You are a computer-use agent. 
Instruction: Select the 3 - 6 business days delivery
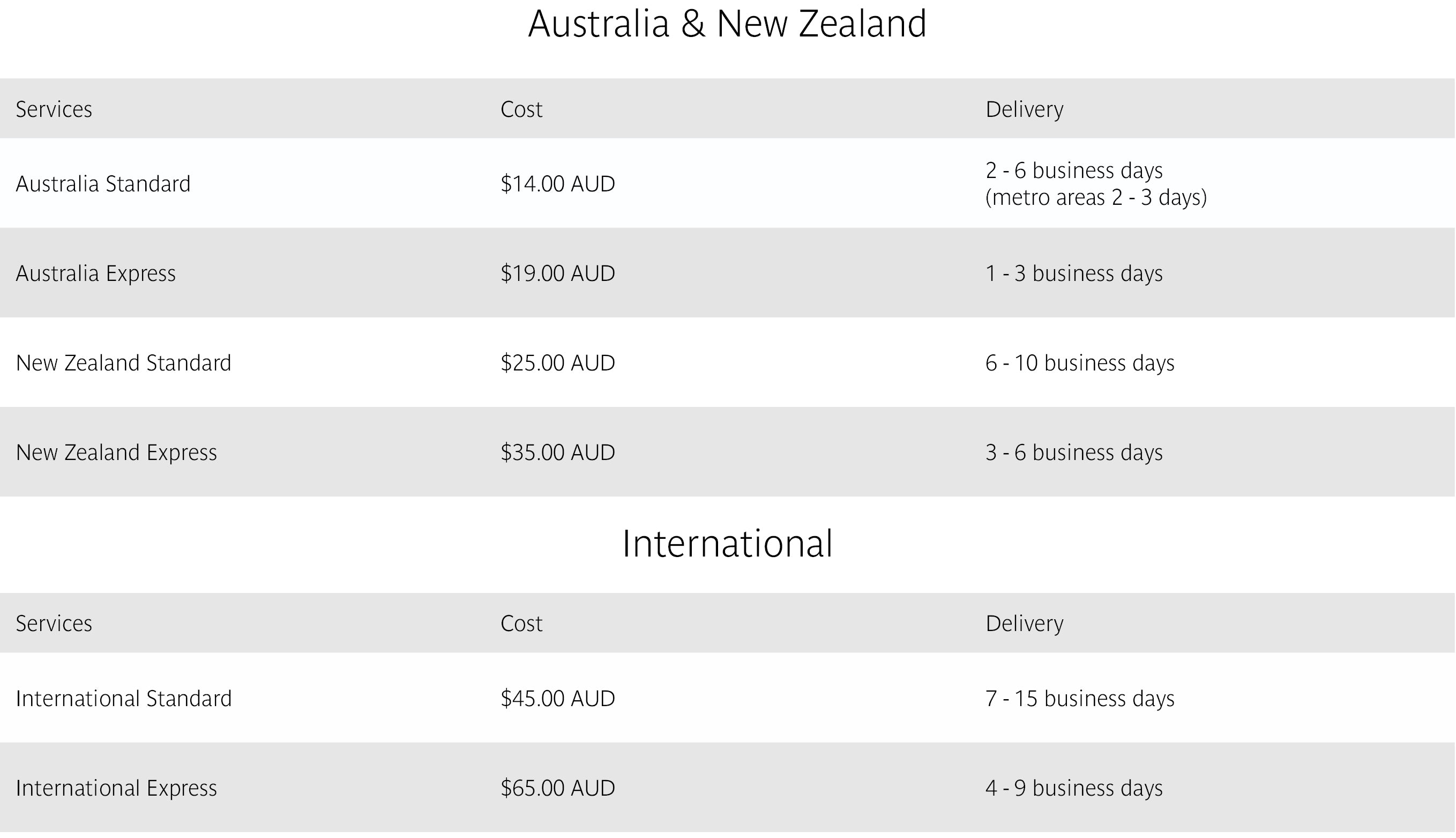[1073, 453]
